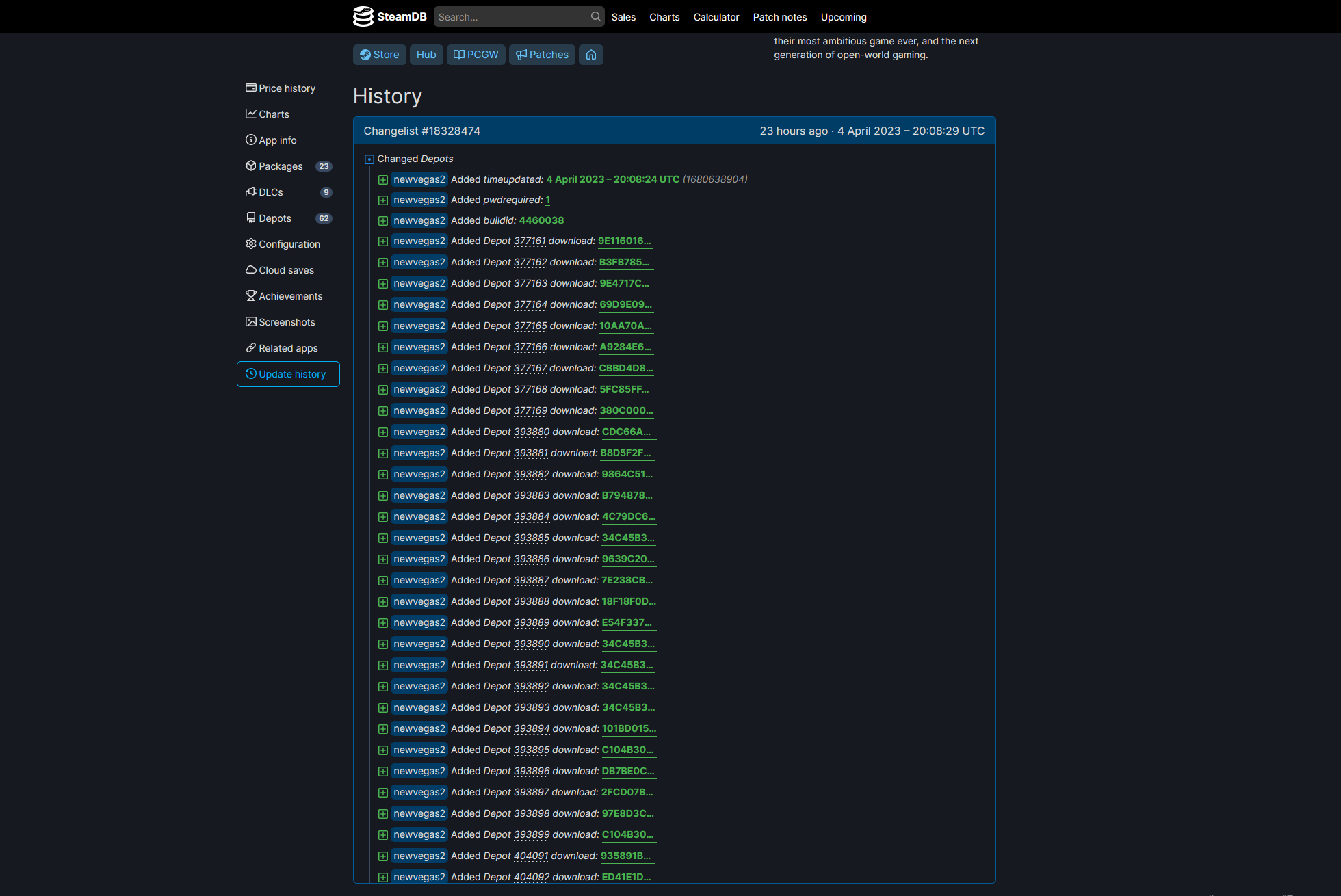Expand the Depot 377161 row plus icon
Viewport: 1341px width, 896px height.
[383, 241]
